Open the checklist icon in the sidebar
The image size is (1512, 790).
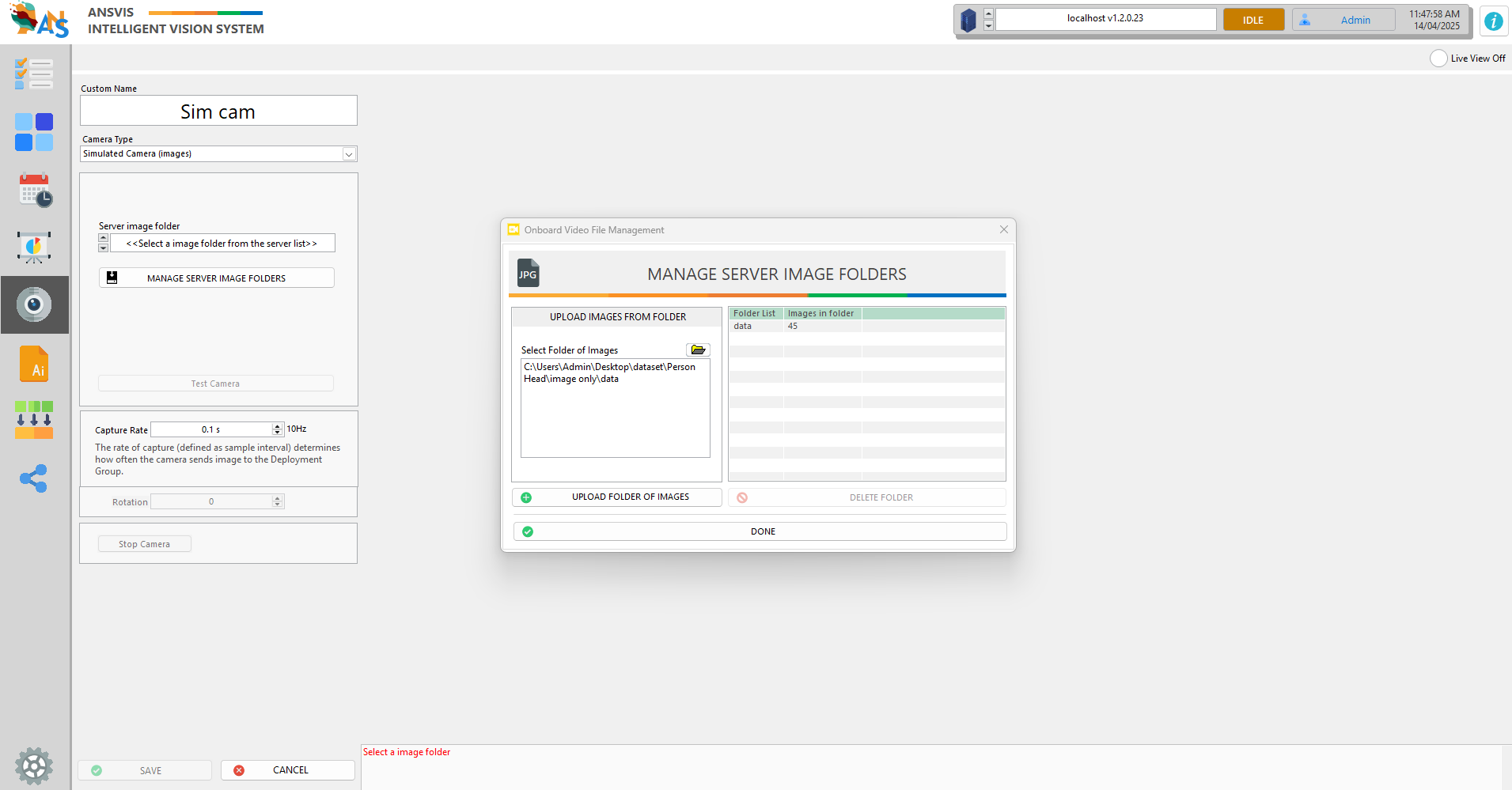pyautogui.click(x=34, y=74)
